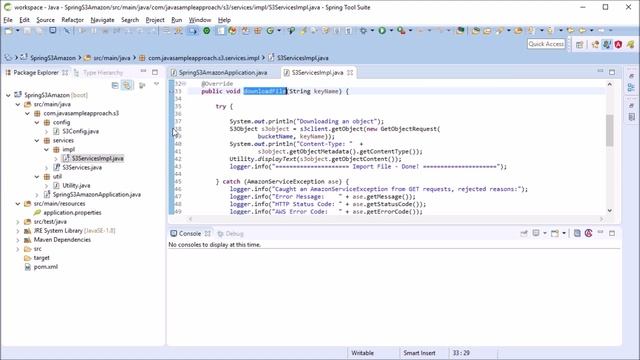Click the Smart Insert status bar entry
The height and width of the screenshot is (360, 640).
coord(419,353)
